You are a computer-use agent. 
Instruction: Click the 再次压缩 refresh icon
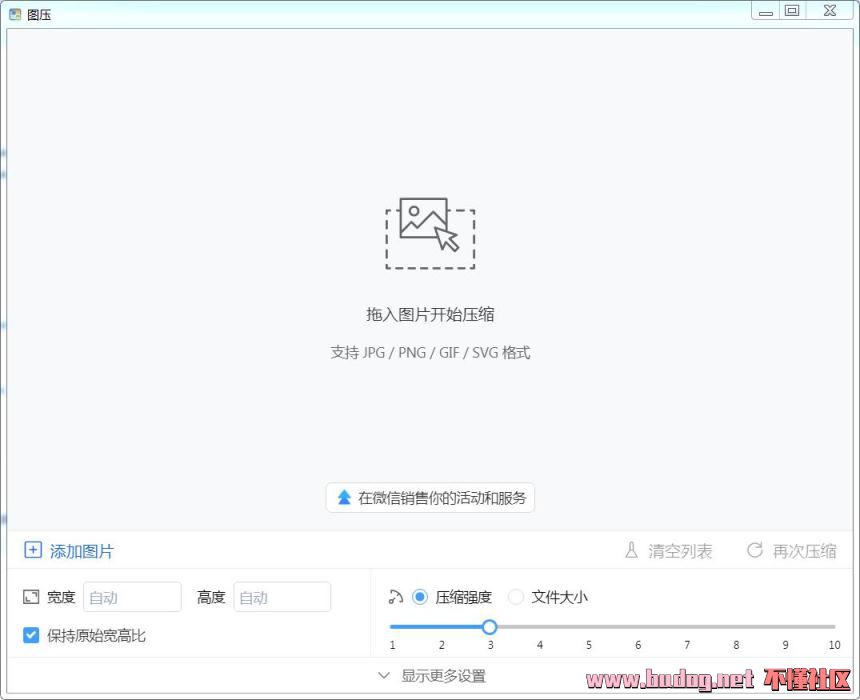pyautogui.click(x=755, y=551)
